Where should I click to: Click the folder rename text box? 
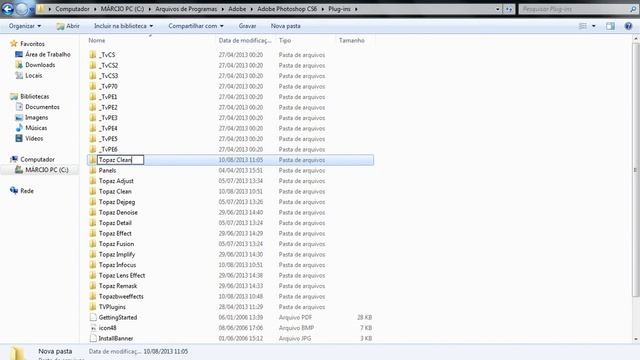[120, 160]
